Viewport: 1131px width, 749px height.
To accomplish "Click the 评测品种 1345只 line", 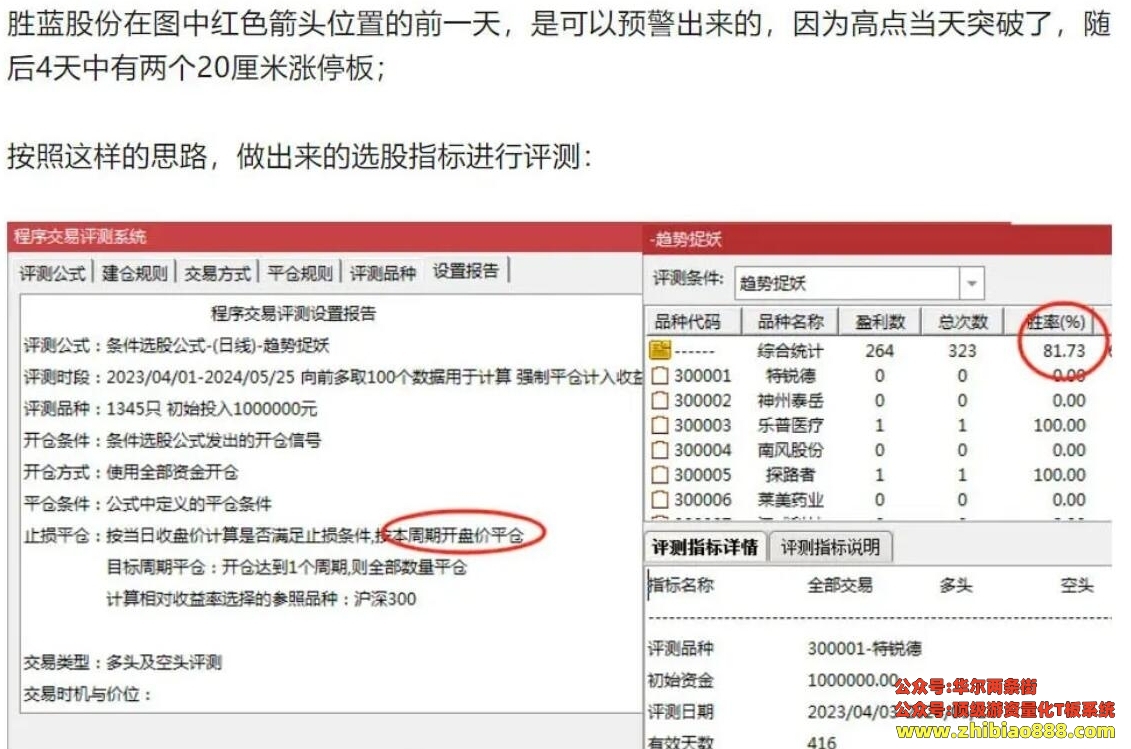I will [x=170, y=409].
